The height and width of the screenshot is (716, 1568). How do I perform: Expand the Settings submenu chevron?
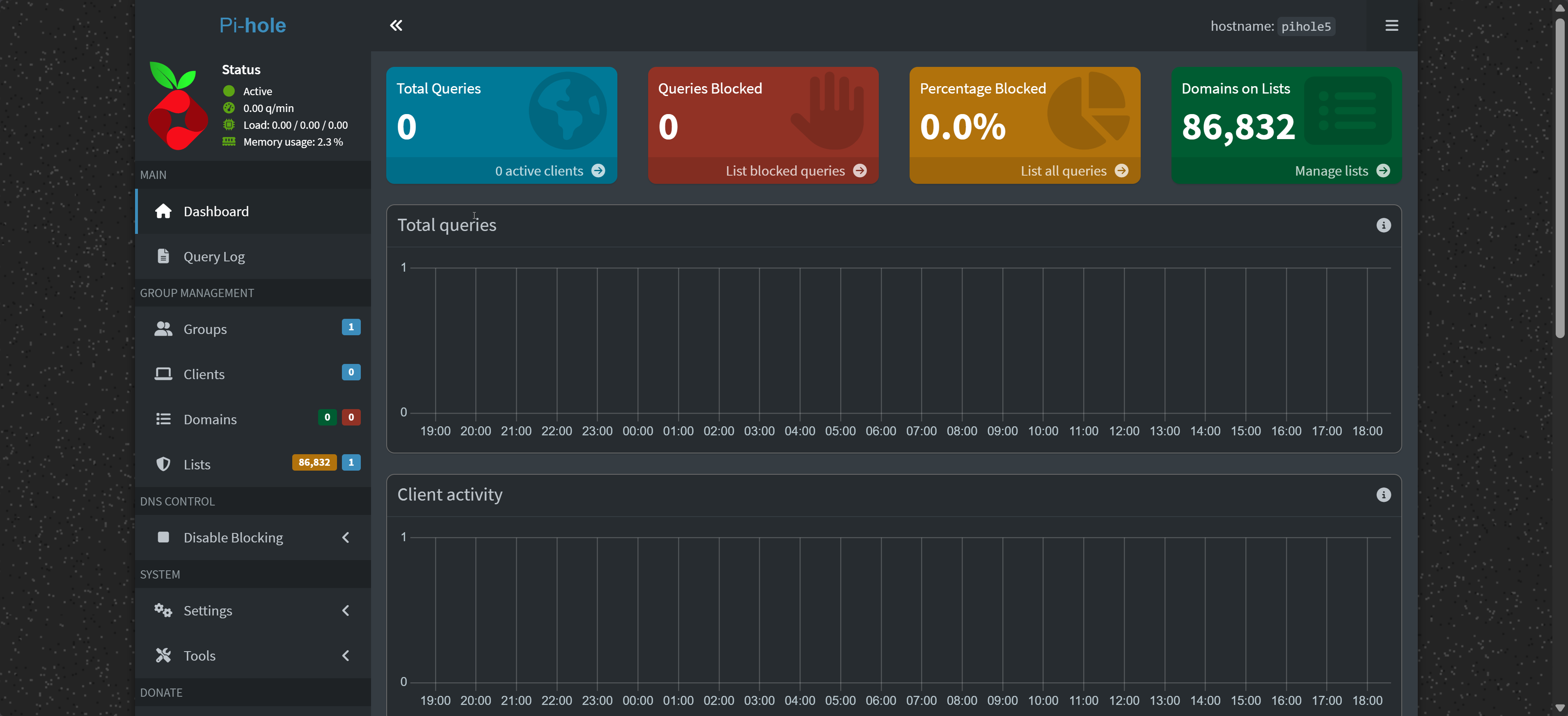pyautogui.click(x=345, y=611)
